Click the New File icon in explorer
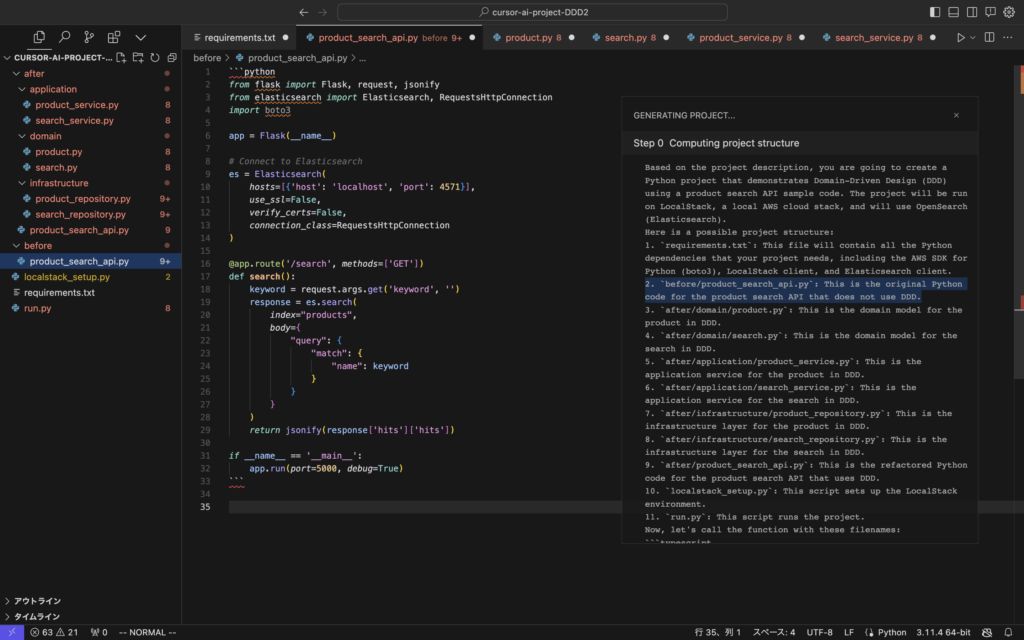The height and width of the screenshot is (640, 1024). click(121, 57)
